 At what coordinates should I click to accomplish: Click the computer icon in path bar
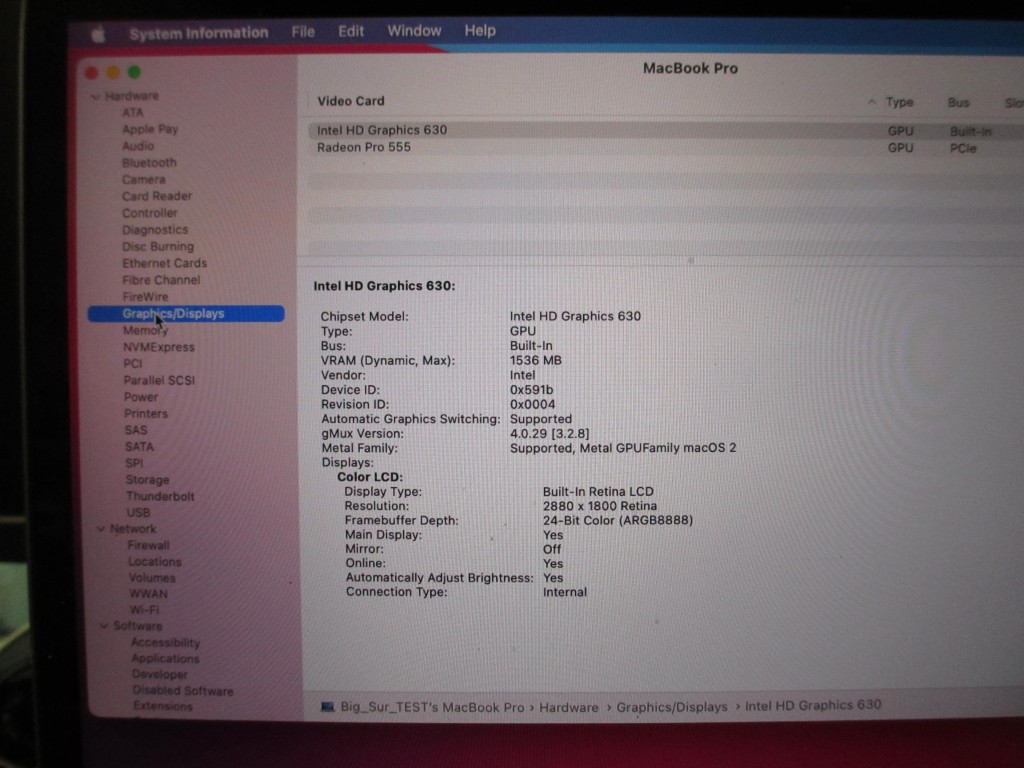coord(327,707)
